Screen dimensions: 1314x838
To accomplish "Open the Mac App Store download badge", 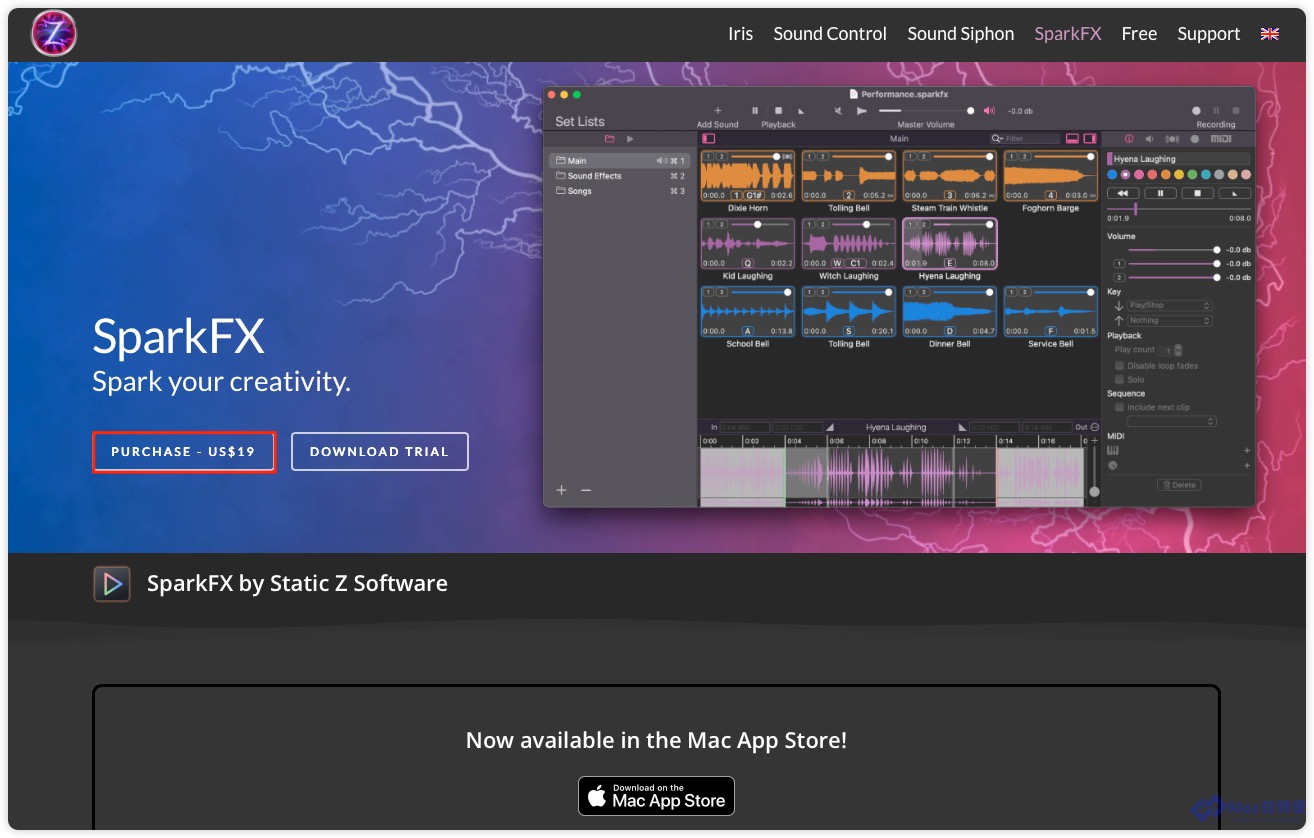I will tap(656, 796).
